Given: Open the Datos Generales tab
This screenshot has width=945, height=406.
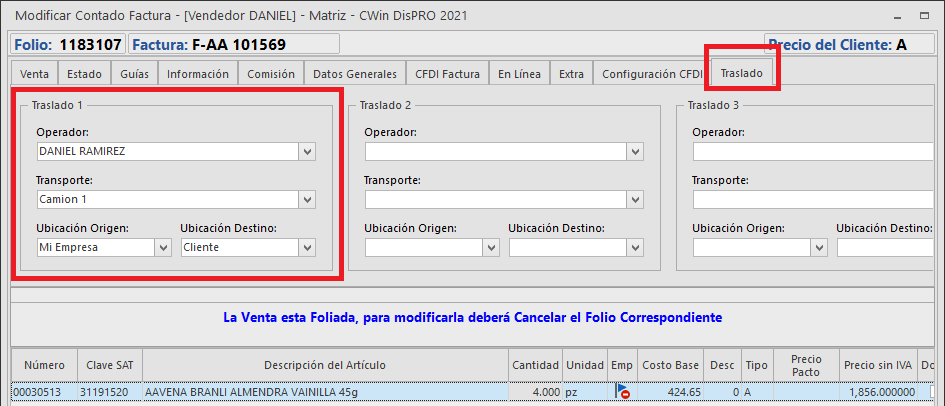Looking at the screenshot, I should 354,74.
